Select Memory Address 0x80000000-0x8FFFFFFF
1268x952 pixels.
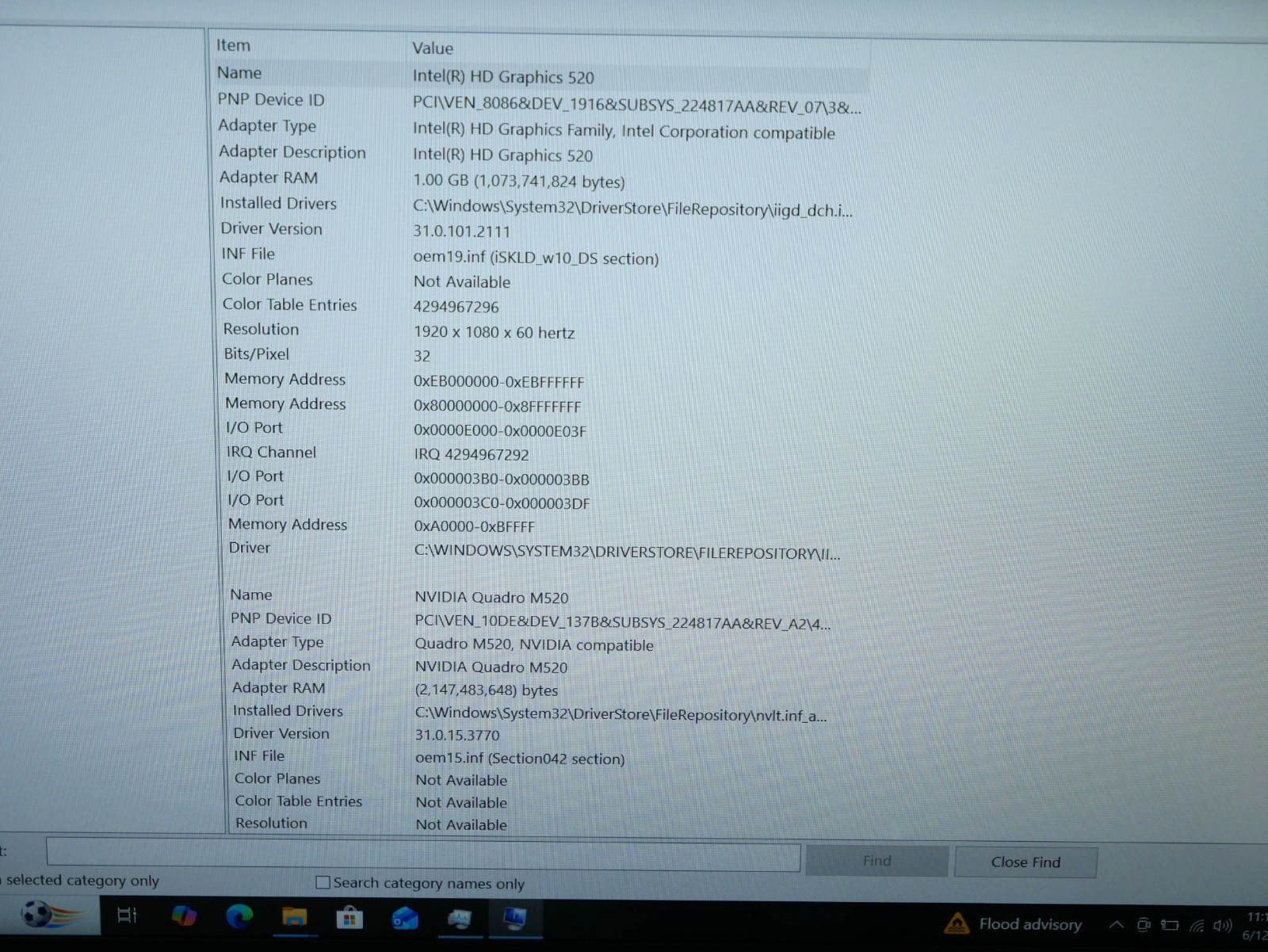497,406
